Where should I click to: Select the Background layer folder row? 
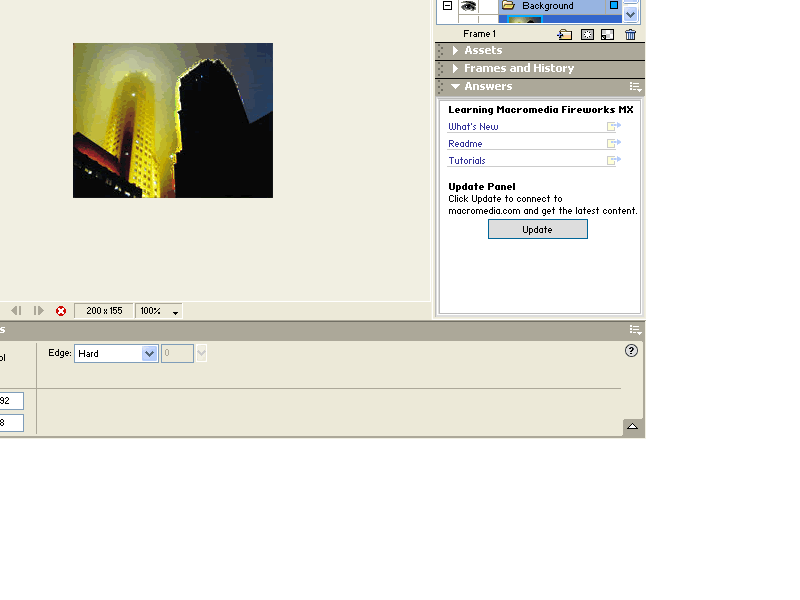(x=560, y=6)
